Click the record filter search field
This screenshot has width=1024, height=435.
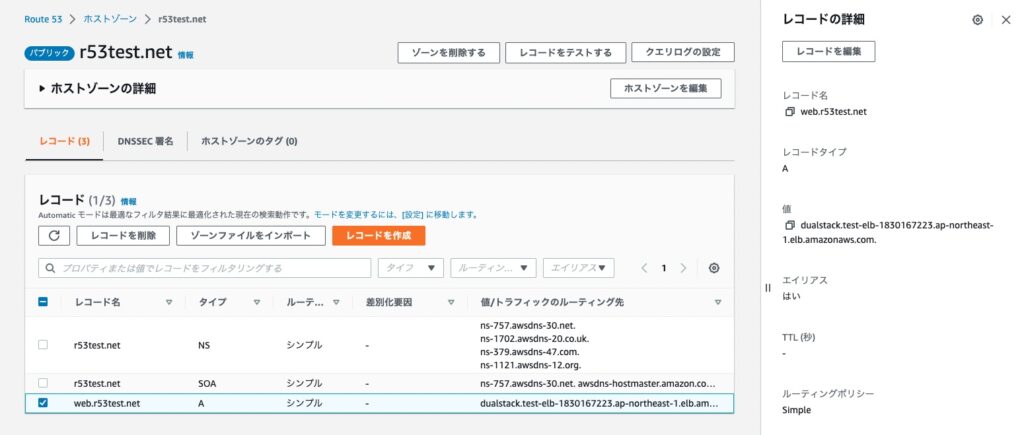205,268
